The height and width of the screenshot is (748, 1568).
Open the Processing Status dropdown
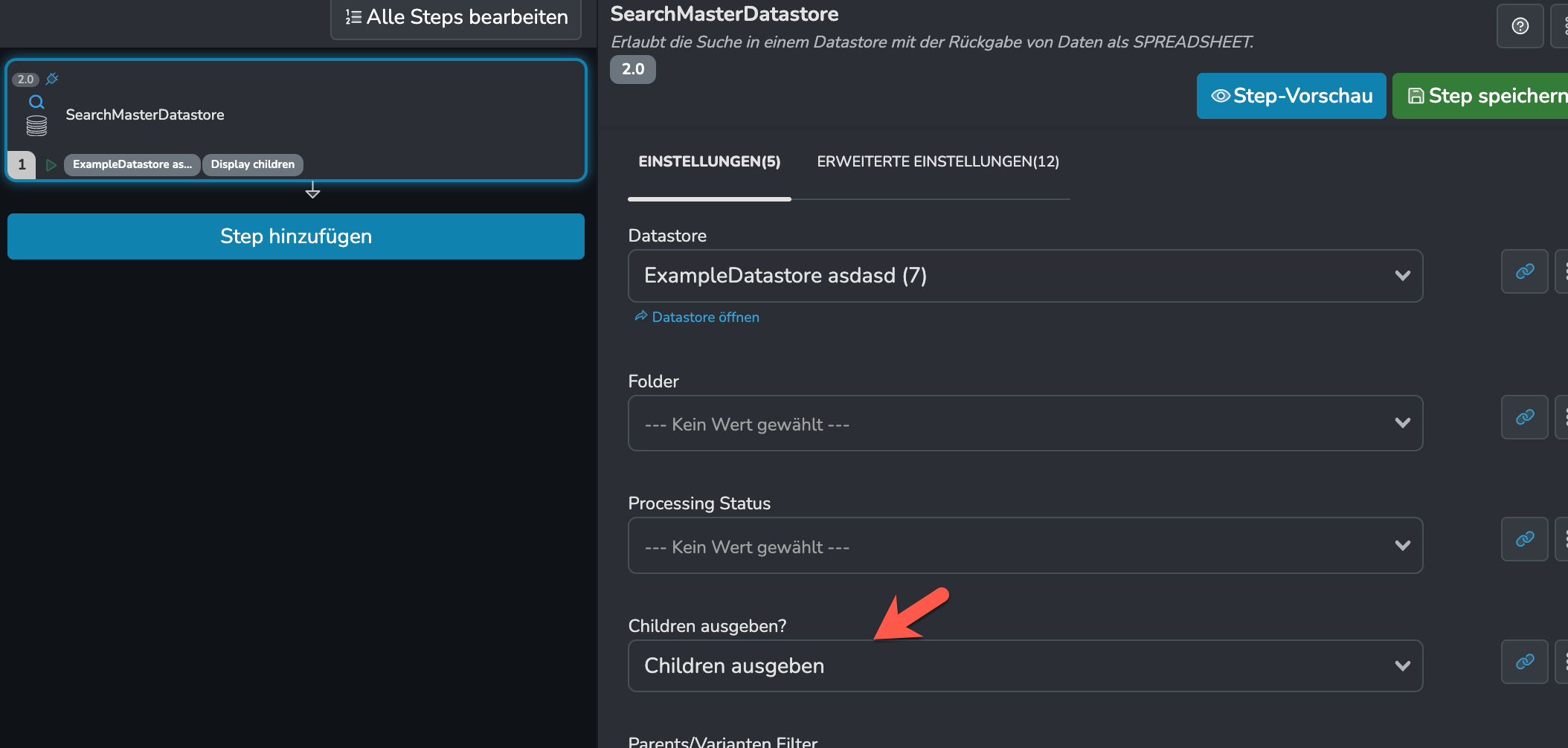[x=1025, y=546]
